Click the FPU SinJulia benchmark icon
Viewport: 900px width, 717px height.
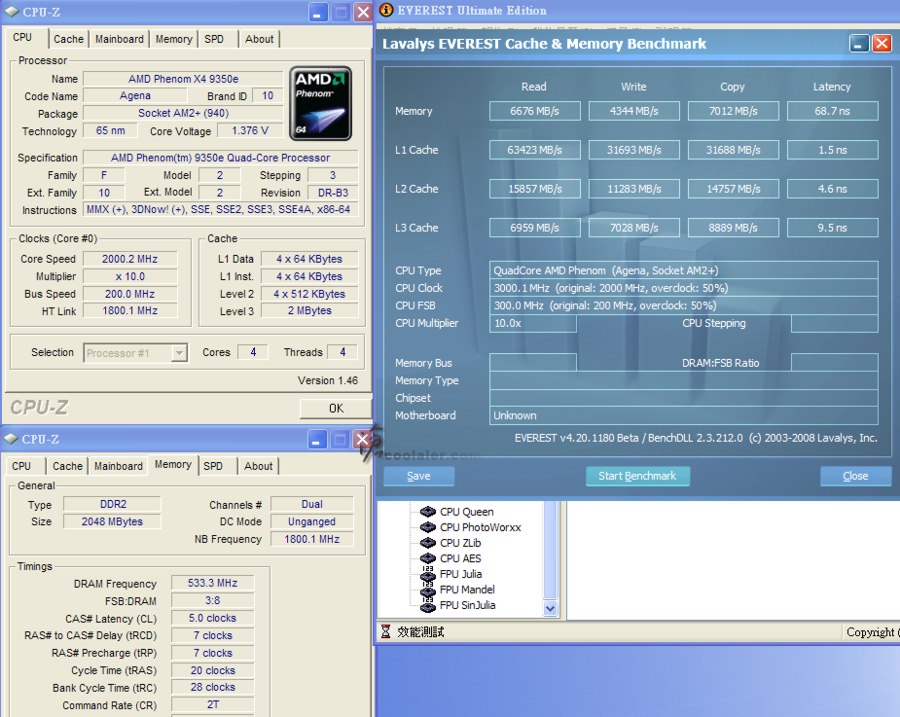(x=428, y=604)
